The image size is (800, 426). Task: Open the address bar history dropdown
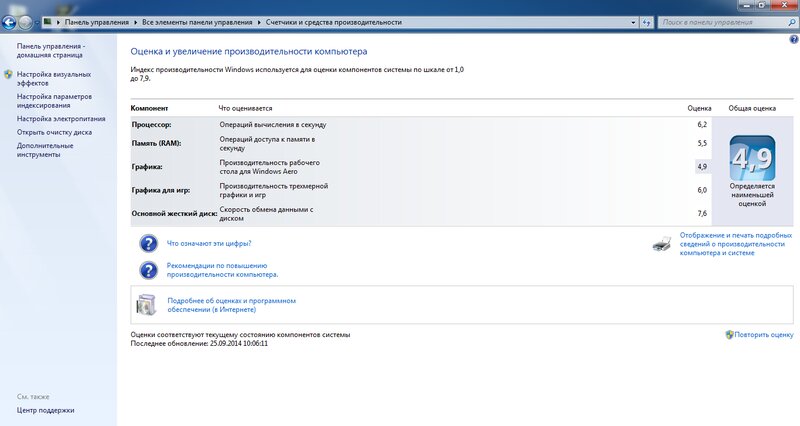tap(633, 22)
